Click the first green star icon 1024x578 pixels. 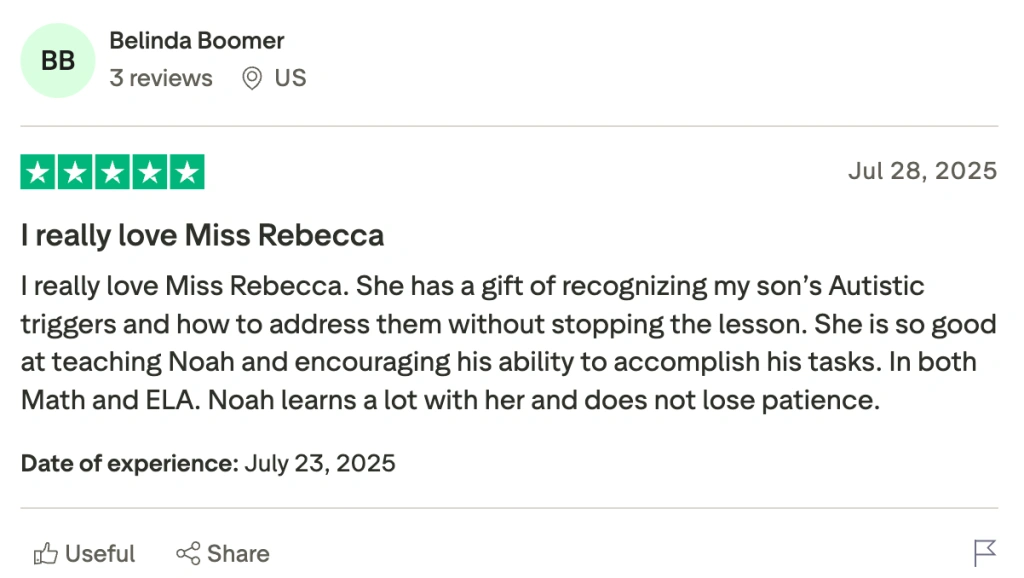[36, 171]
